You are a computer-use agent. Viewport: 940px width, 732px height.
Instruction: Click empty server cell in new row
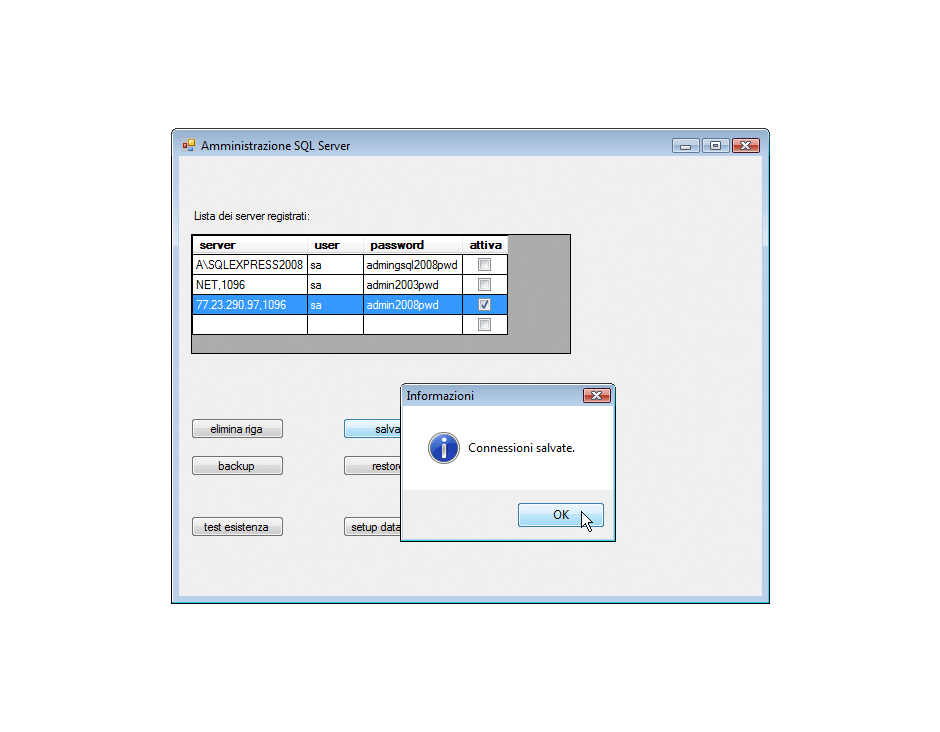click(x=250, y=324)
